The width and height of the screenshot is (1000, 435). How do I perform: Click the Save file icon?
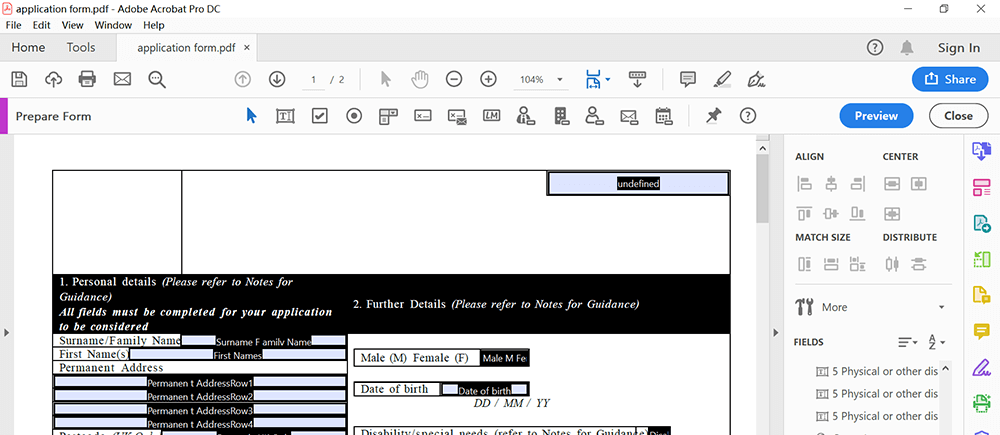[x=19, y=79]
